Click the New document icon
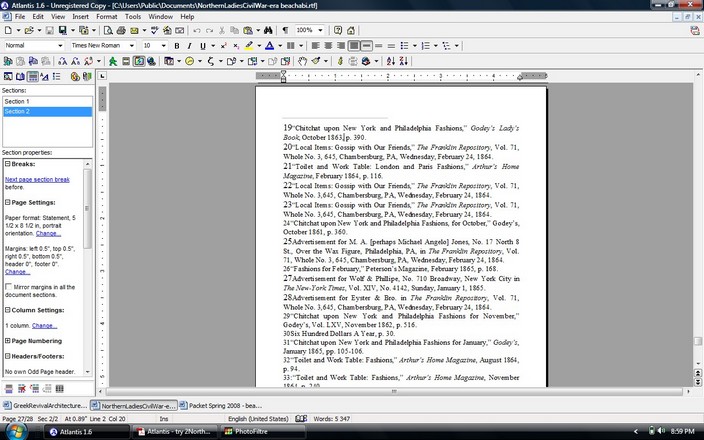Viewport: 704px width, 440px height. point(8,31)
